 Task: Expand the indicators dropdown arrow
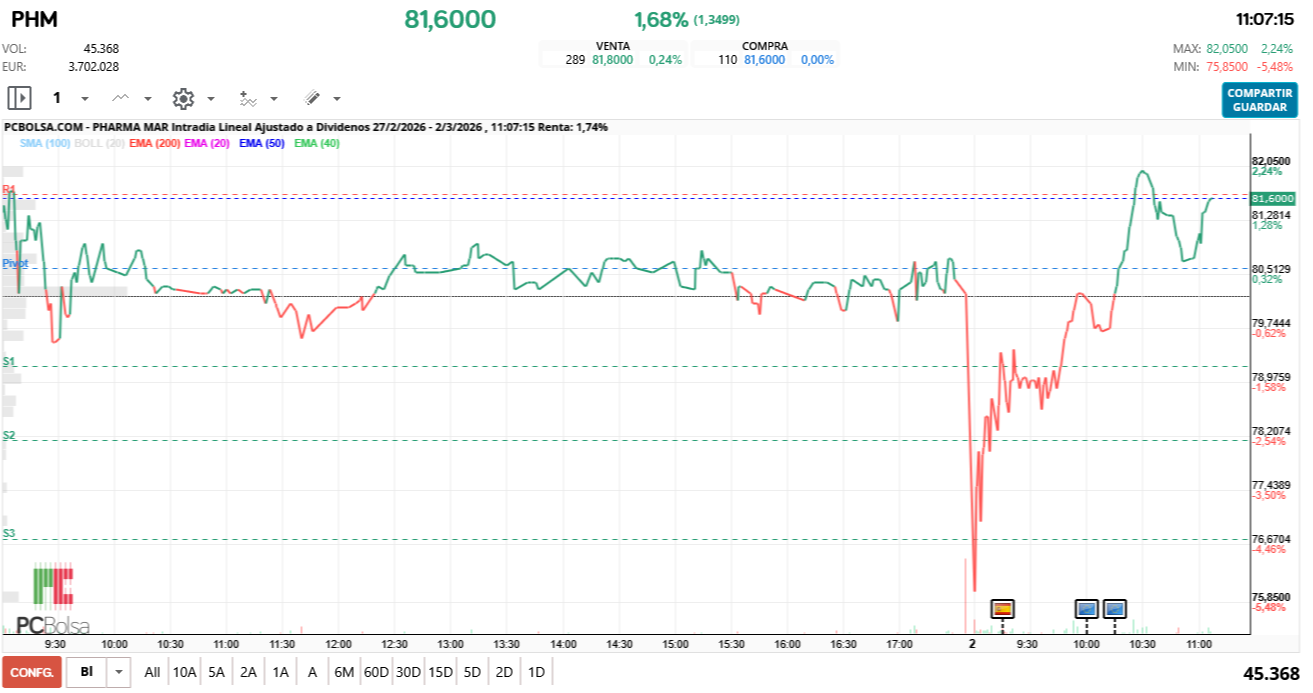[274, 99]
